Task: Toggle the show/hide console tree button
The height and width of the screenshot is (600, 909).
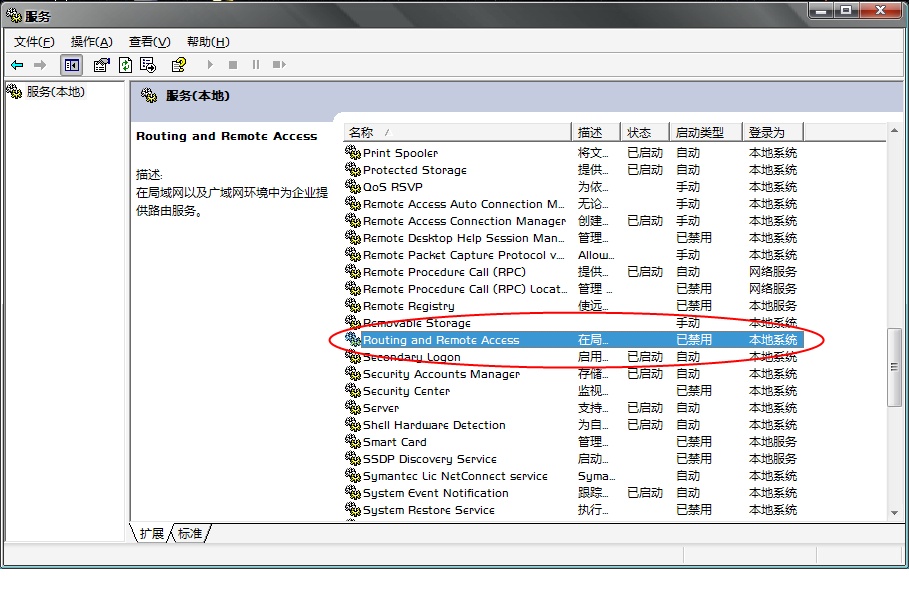Action: point(71,65)
